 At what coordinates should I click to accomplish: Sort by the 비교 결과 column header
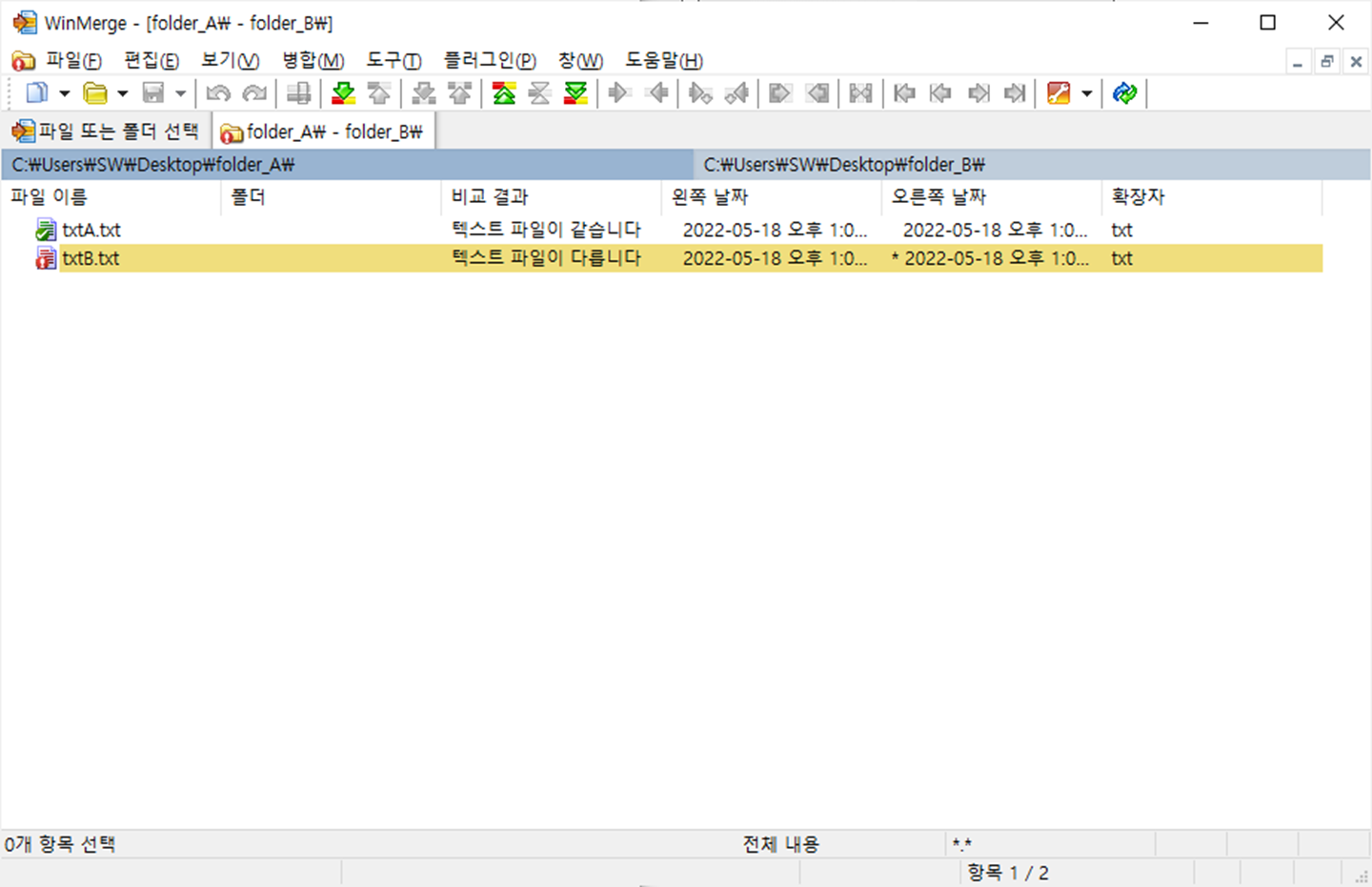[x=552, y=197]
